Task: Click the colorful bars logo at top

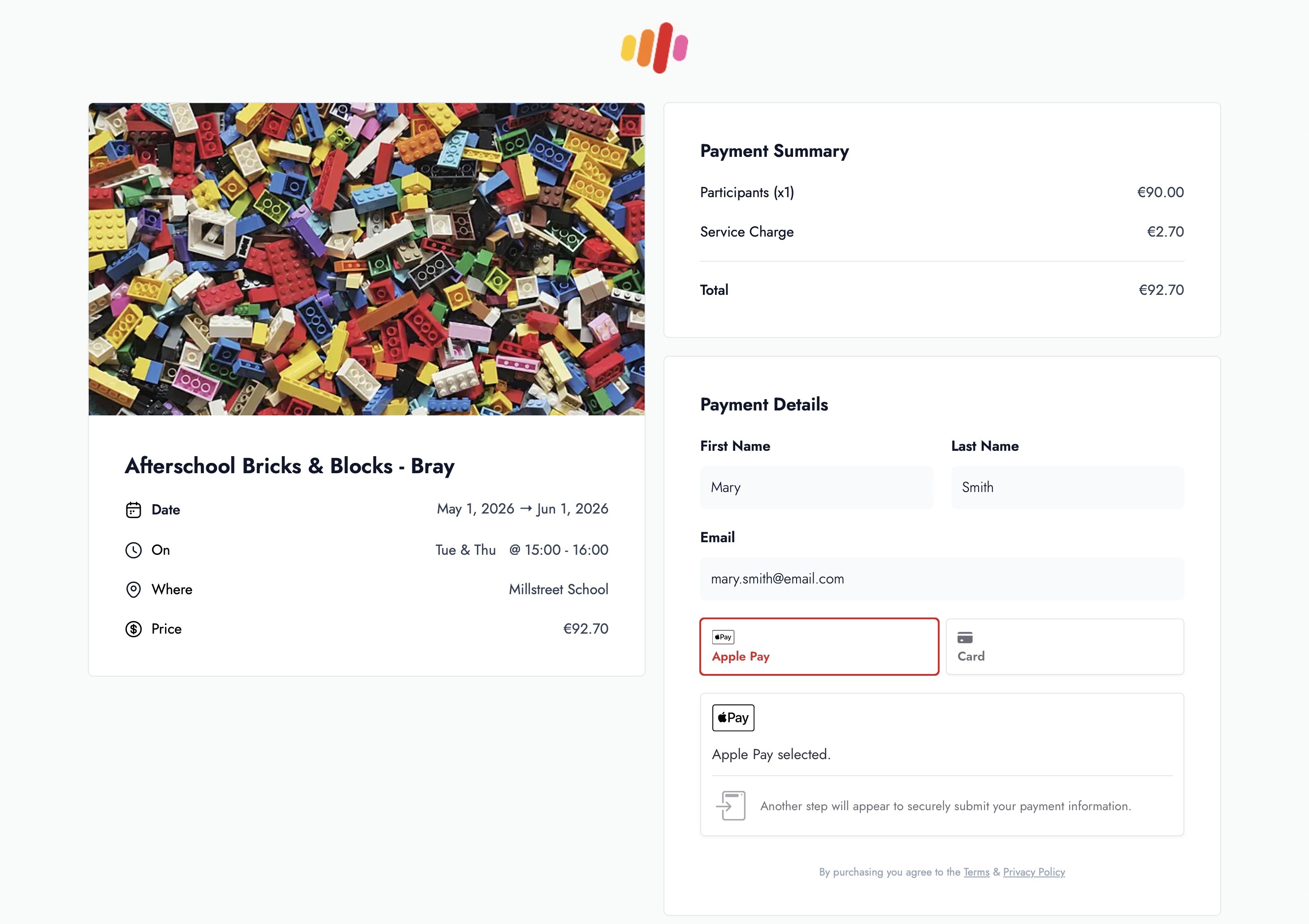Action: pyautogui.click(x=654, y=48)
